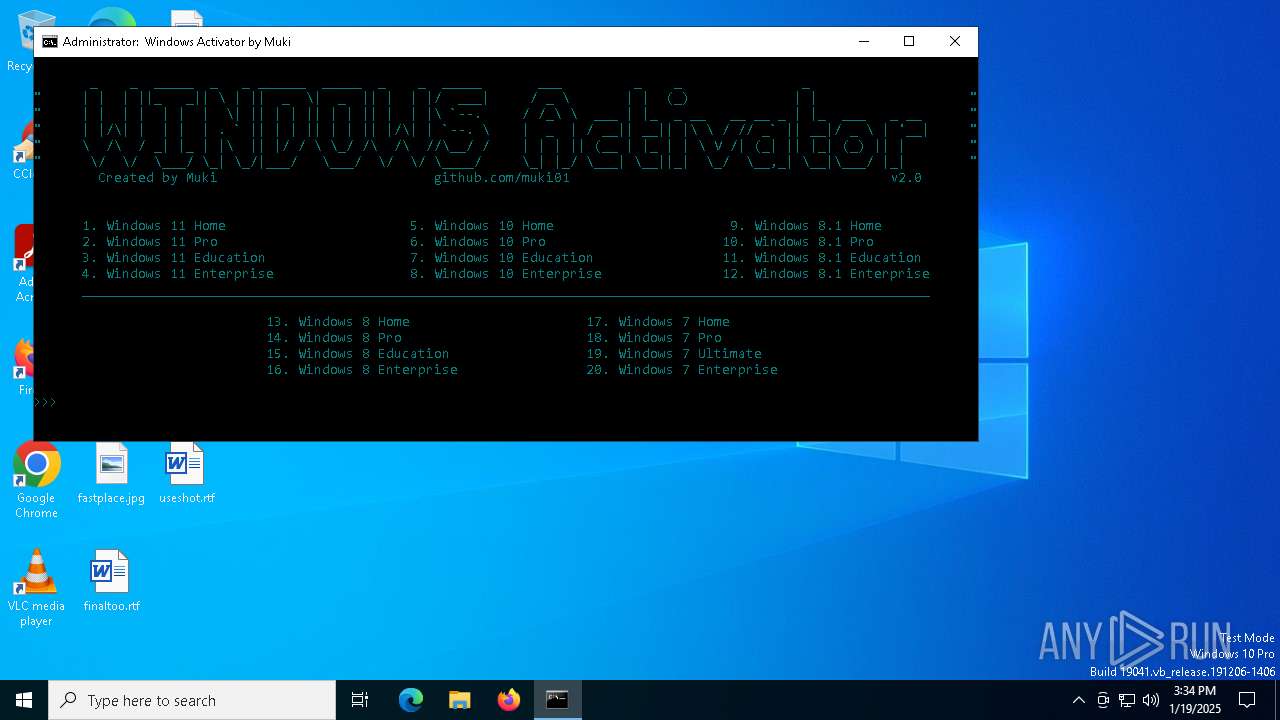Click the '13. Windows 8 Home' line
The width and height of the screenshot is (1280, 720).
[x=338, y=322]
